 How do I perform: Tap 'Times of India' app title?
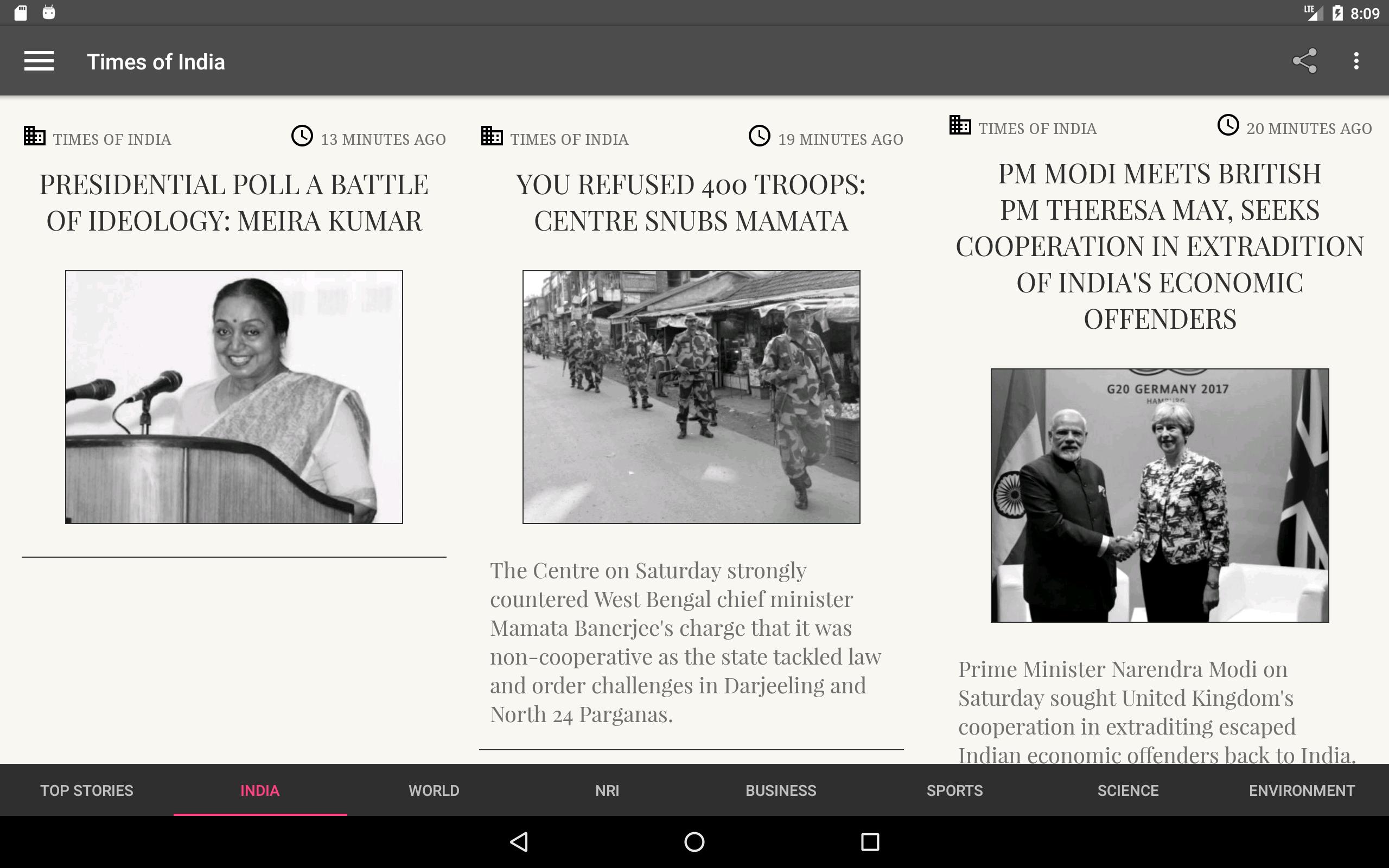click(x=156, y=61)
